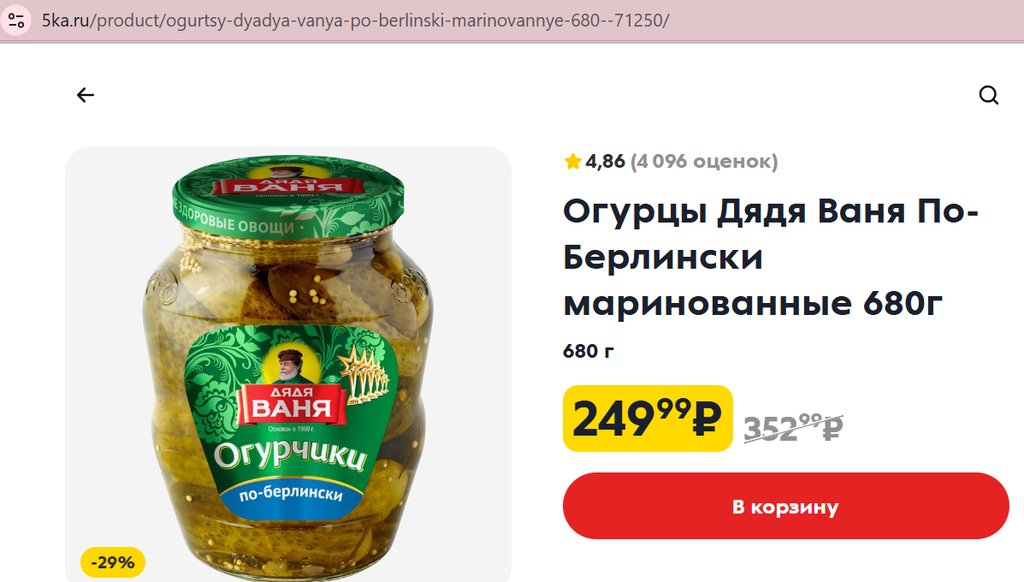
Task: Open search with magnifier icon
Action: tap(989, 95)
